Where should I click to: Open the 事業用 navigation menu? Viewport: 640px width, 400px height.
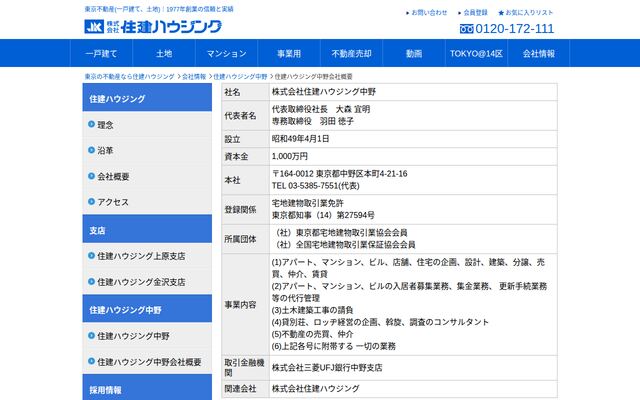pos(289,53)
